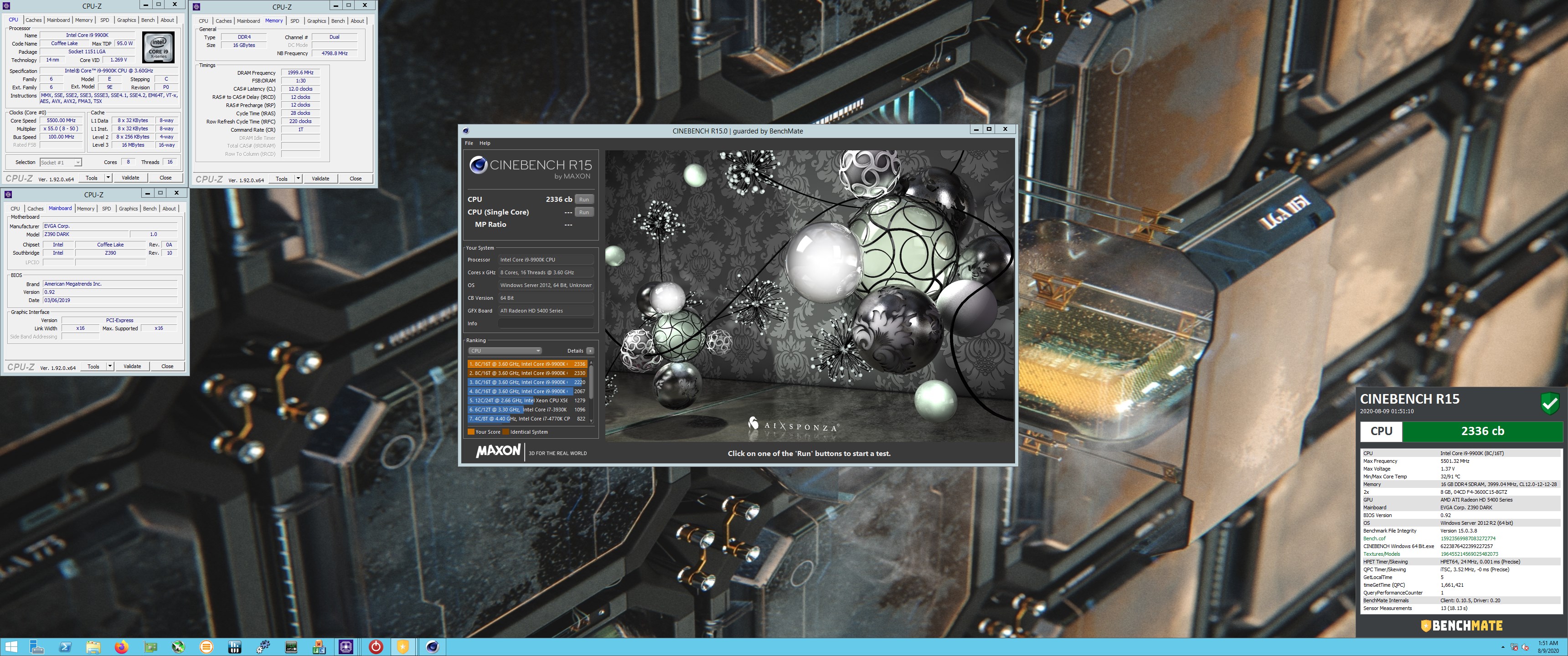The height and width of the screenshot is (656, 1568).
Task: Switch to Caches tab in CPU-Z CPU window
Action: [33, 20]
